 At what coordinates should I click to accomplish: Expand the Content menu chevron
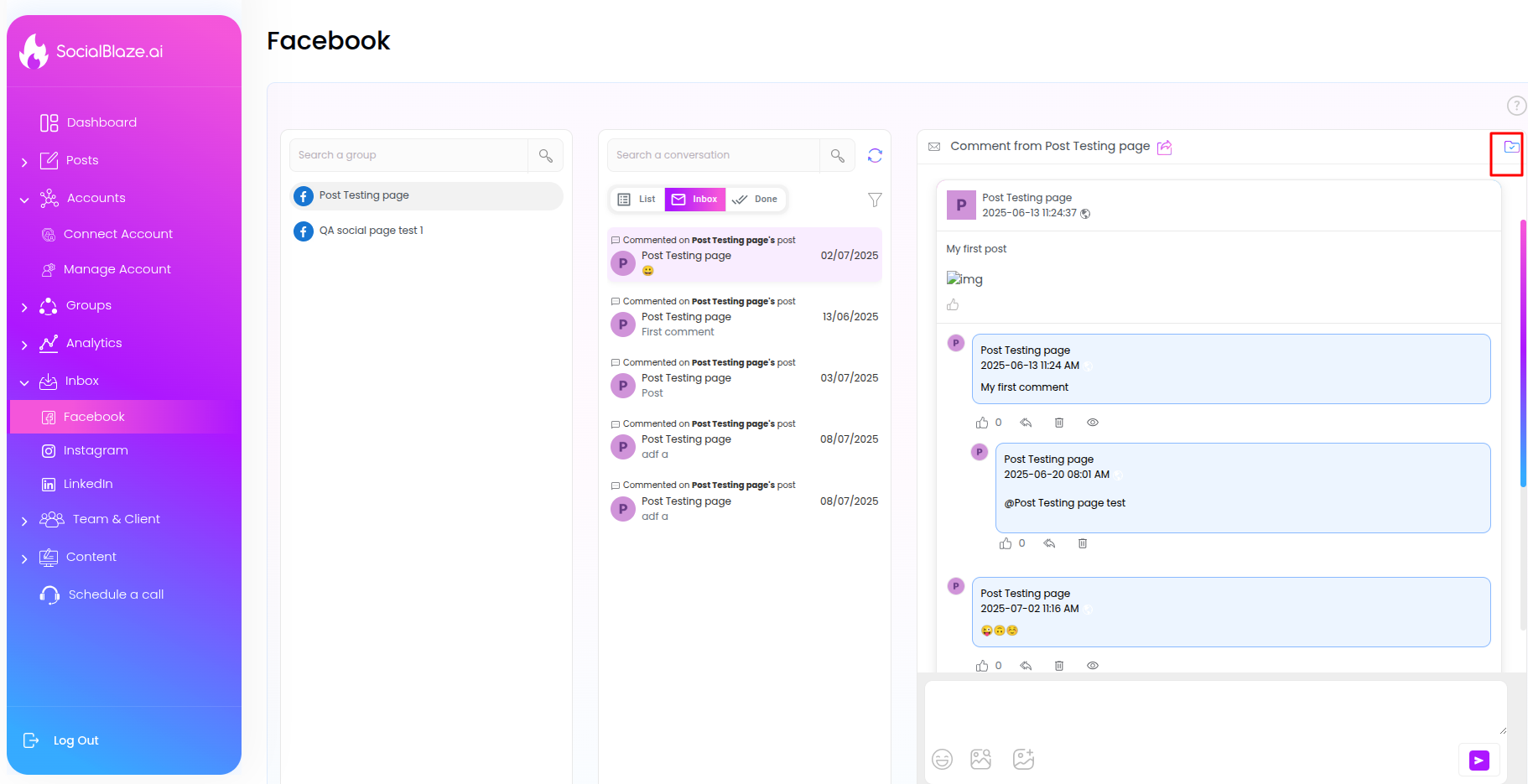pyautogui.click(x=24, y=558)
